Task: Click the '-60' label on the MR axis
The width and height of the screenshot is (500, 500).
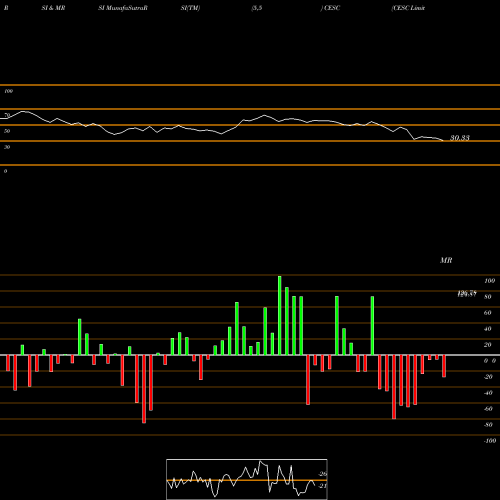Action: click(x=488, y=409)
